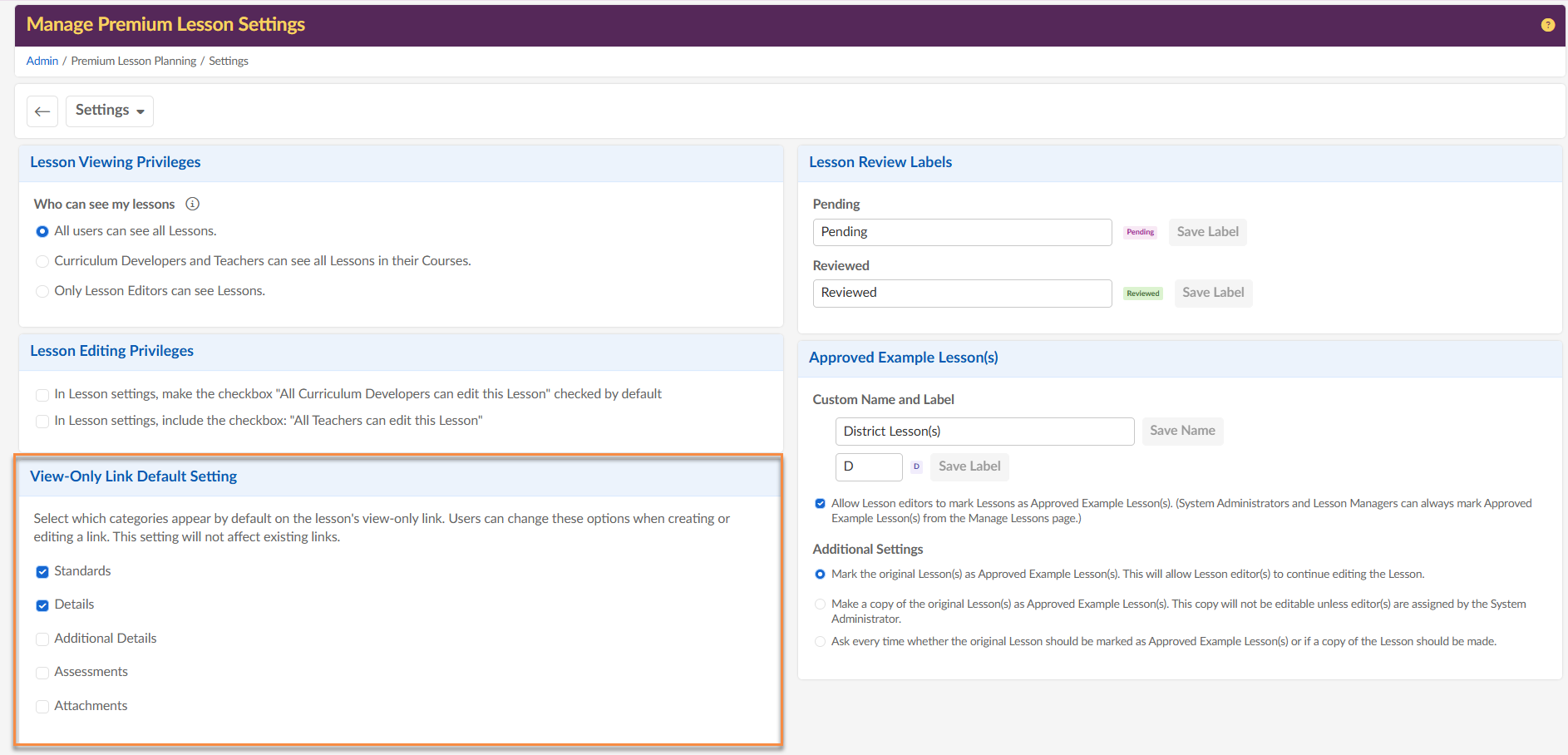The image size is (1568, 755).
Task: Select Only Lesson Editors can see Lessons
Action: click(x=42, y=291)
